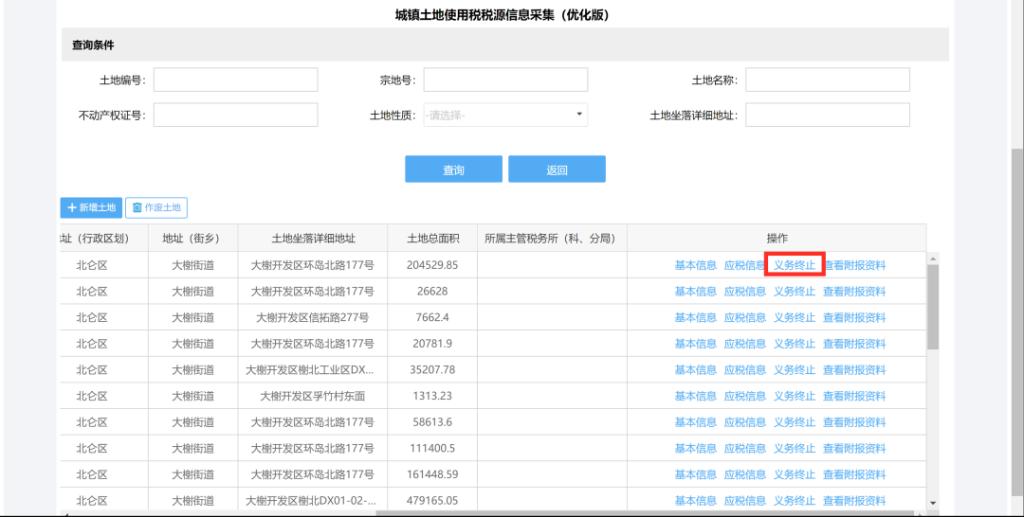Open 义务终止 in the first table row

pyautogui.click(x=795, y=265)
